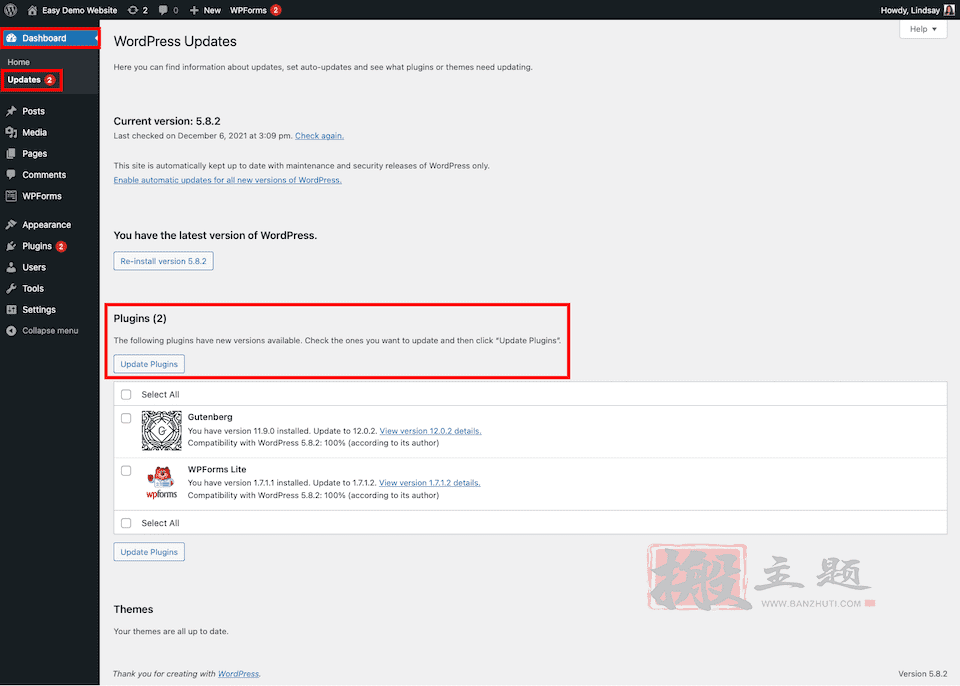Click the WPForms Lite plugin name
The height and width of the screenshot is (686, 960).
pos(217,469)
